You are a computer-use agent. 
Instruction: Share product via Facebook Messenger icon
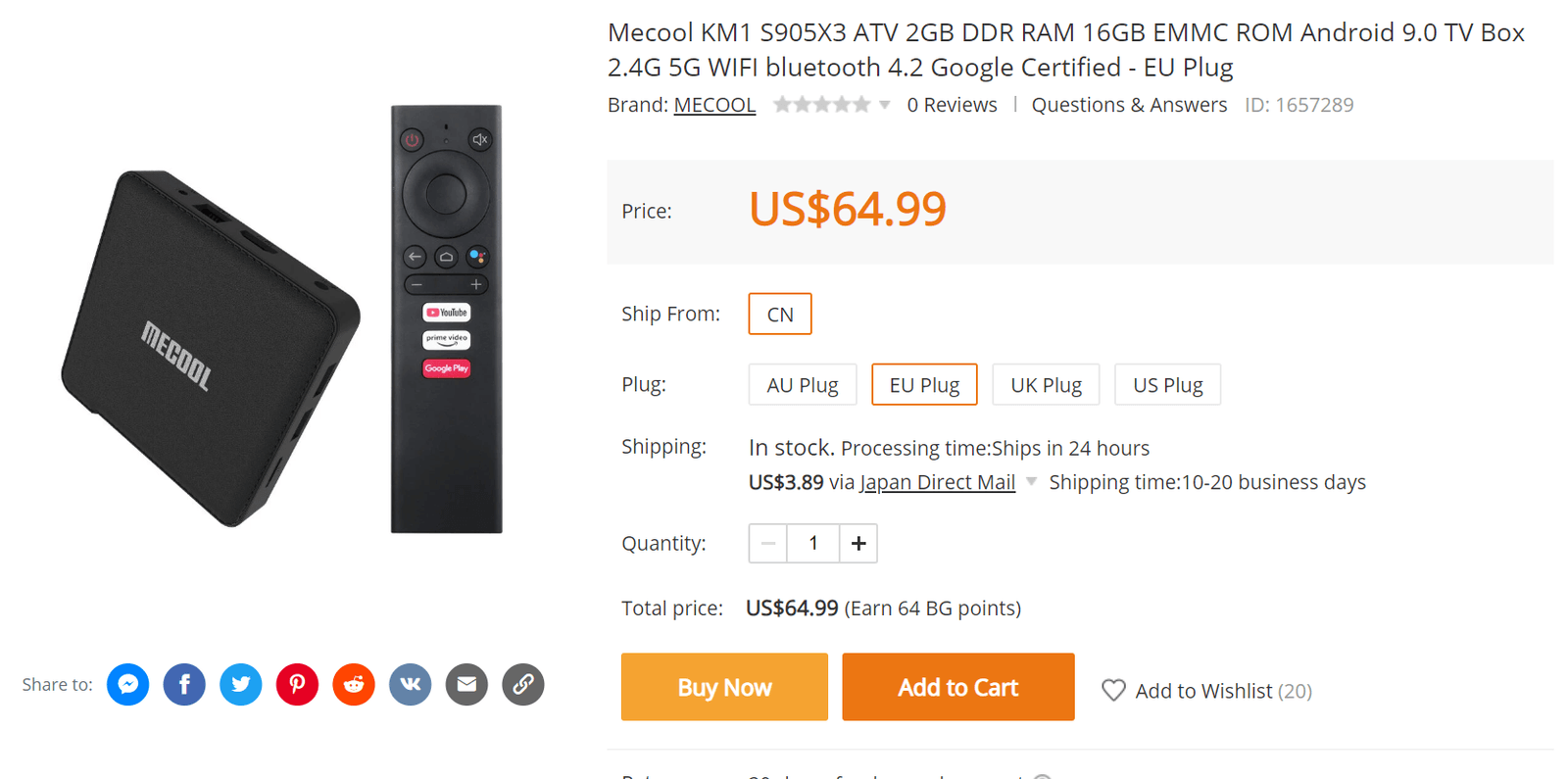tap(128, 684)
